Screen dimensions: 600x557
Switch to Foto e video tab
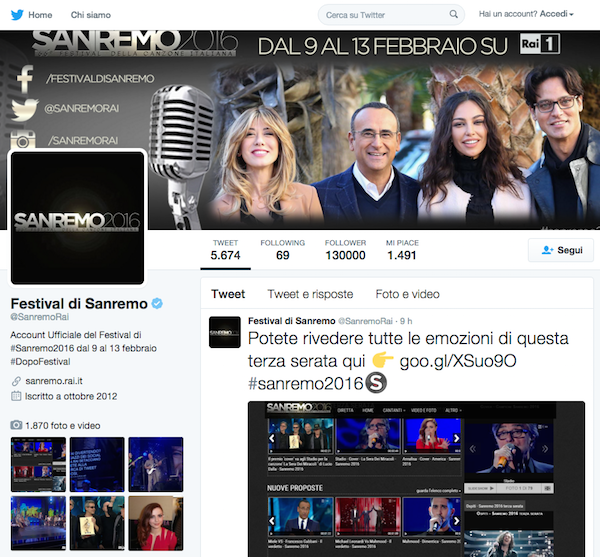[408, 294]
